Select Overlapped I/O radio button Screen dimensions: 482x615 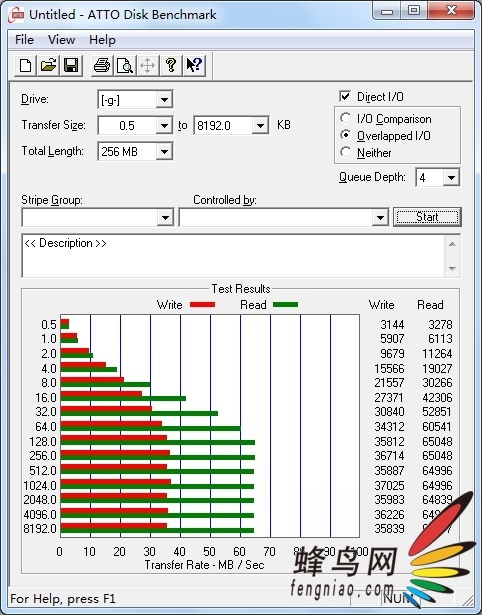tap(346, 135)
